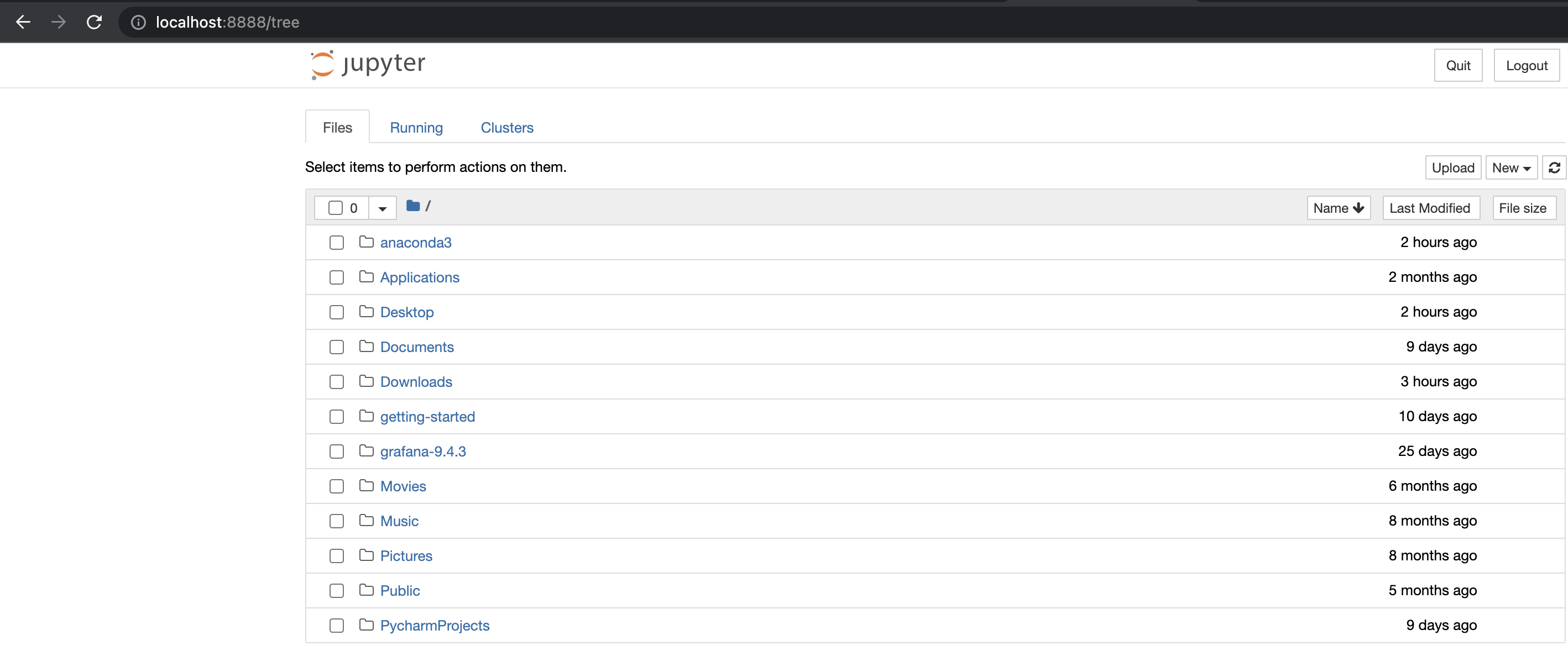Open the PycharmProjects folder link
The width and height of the screenshot is (1568, 651).
click(434, 626)
